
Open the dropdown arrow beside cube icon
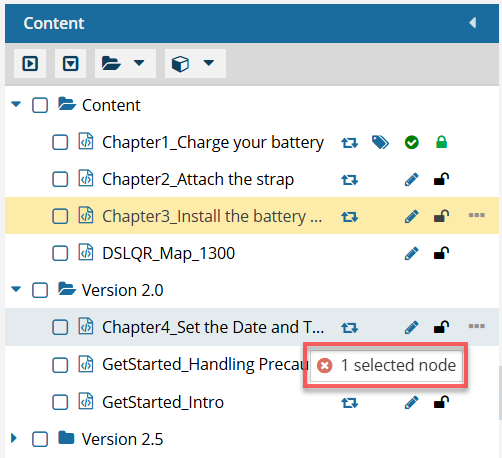(x=209, y=63)
